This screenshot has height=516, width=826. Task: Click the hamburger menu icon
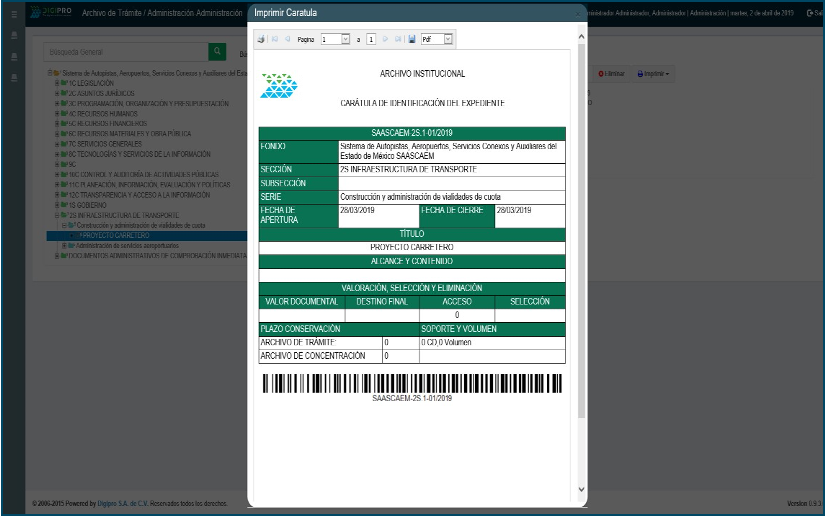13,14
